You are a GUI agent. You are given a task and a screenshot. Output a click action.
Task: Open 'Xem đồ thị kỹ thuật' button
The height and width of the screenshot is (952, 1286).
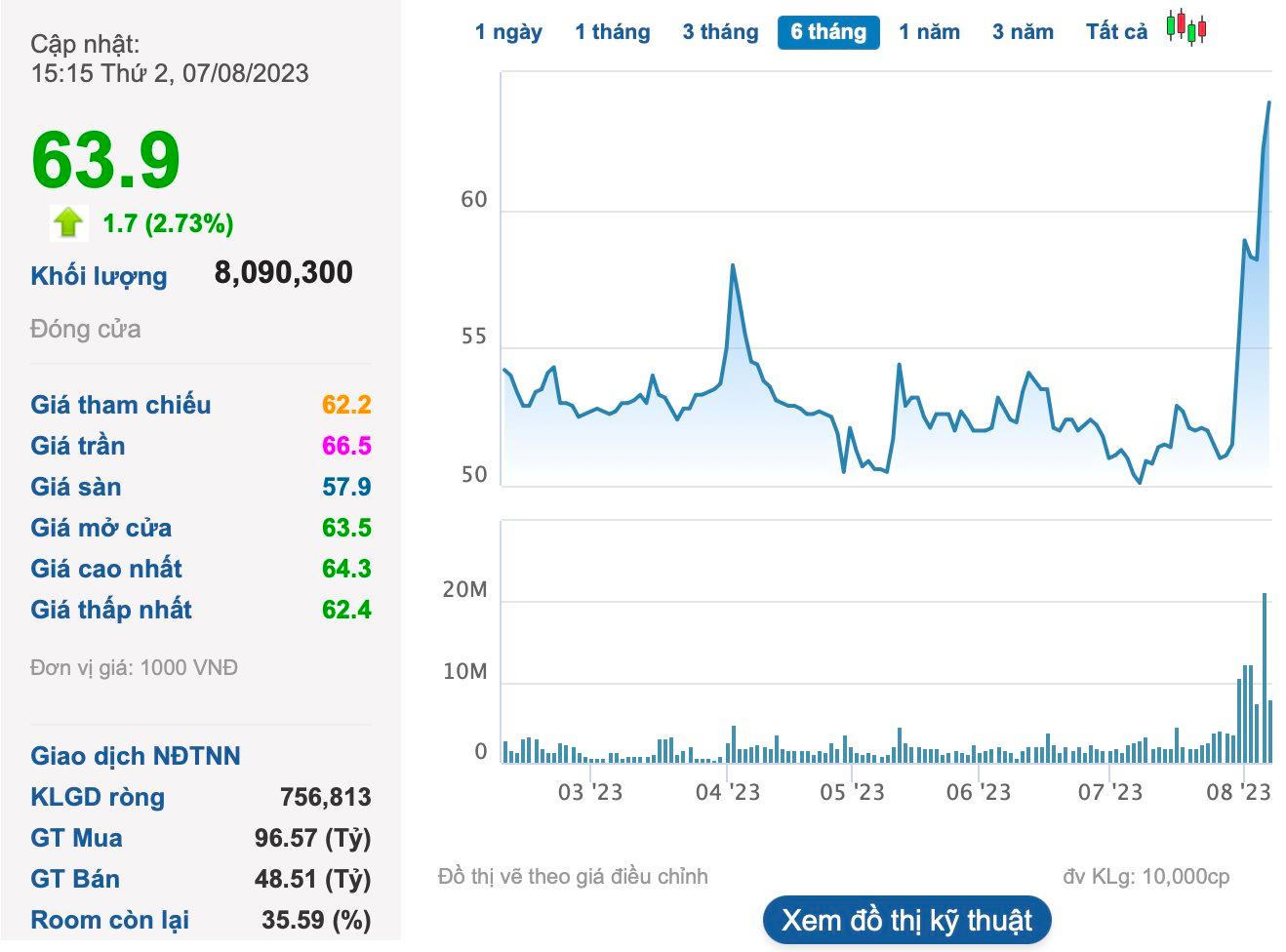(906, 920)
